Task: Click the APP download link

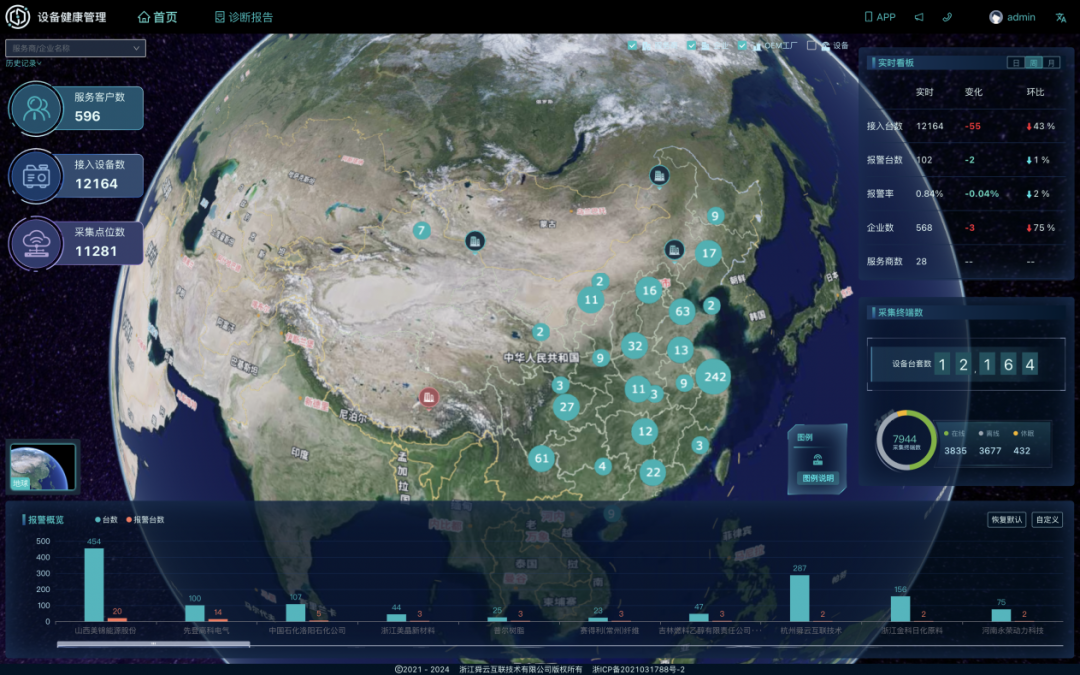Action: pos(880,17)
